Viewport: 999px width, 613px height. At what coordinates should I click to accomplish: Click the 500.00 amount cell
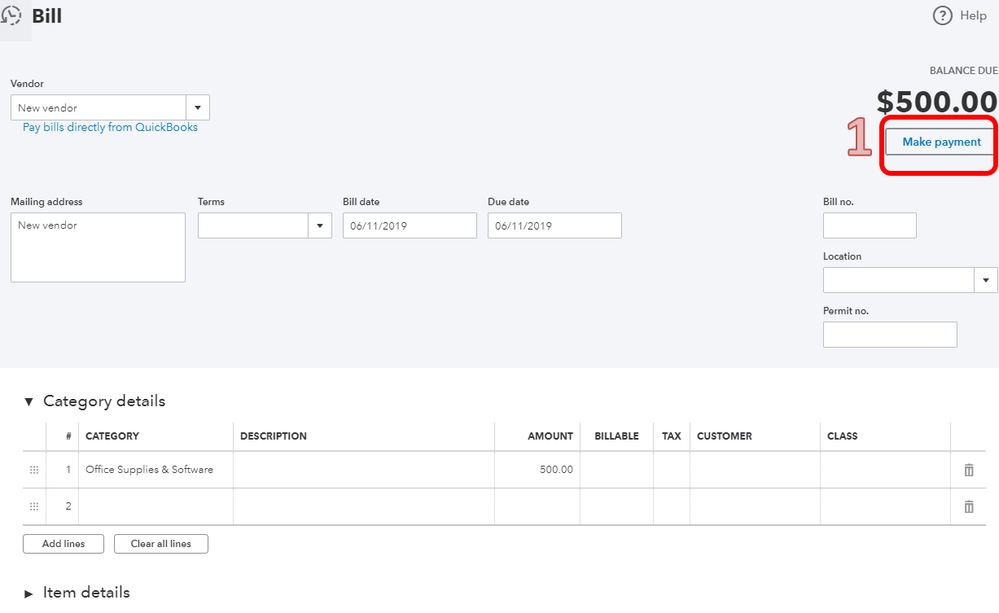(x=537, y=470)
